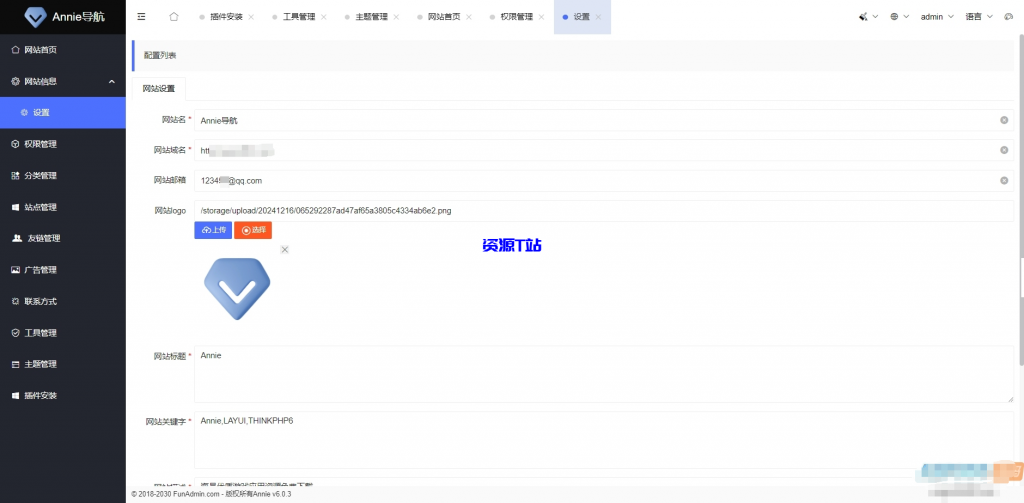Open 广告管理 in the sidebar
Screen dimensions: 1024x503
click(x=63, y=269)
